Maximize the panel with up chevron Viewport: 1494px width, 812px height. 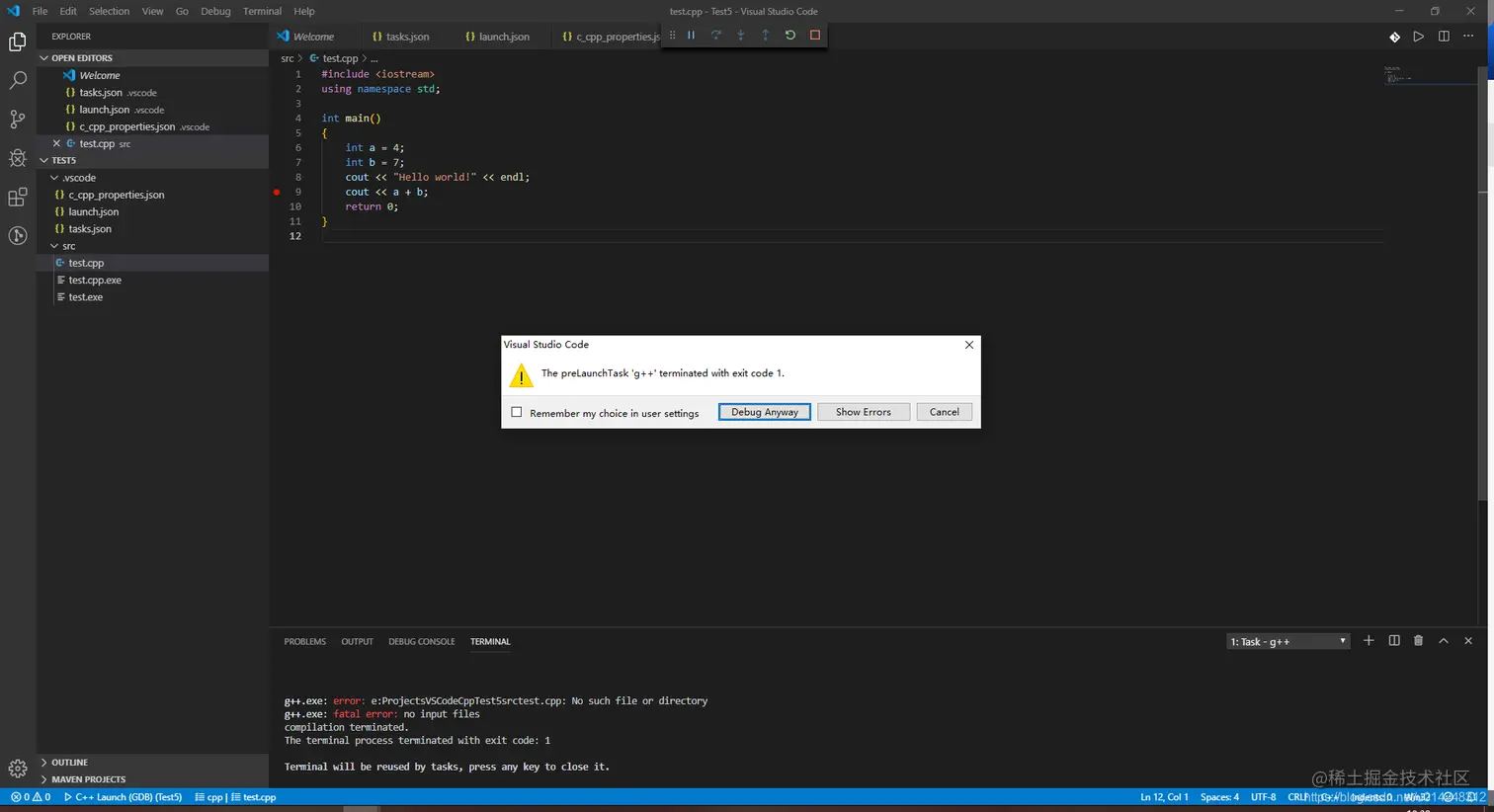(x=1444, y=641)
